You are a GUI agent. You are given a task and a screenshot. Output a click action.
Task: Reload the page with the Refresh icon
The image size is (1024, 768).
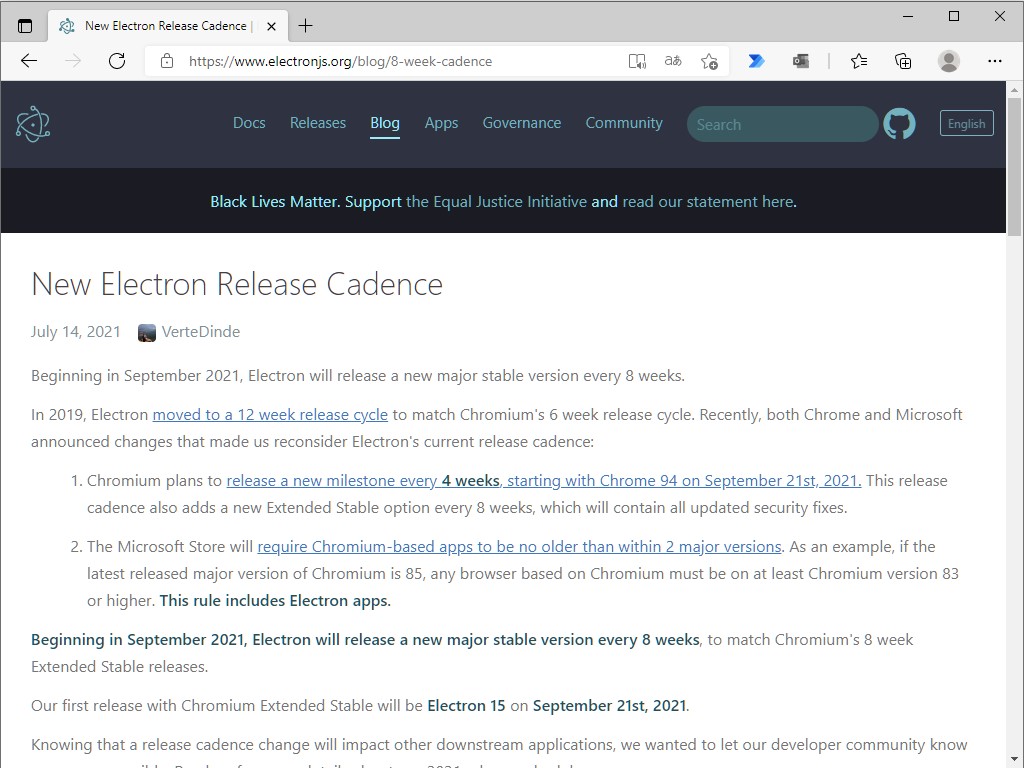coord(117,61)
